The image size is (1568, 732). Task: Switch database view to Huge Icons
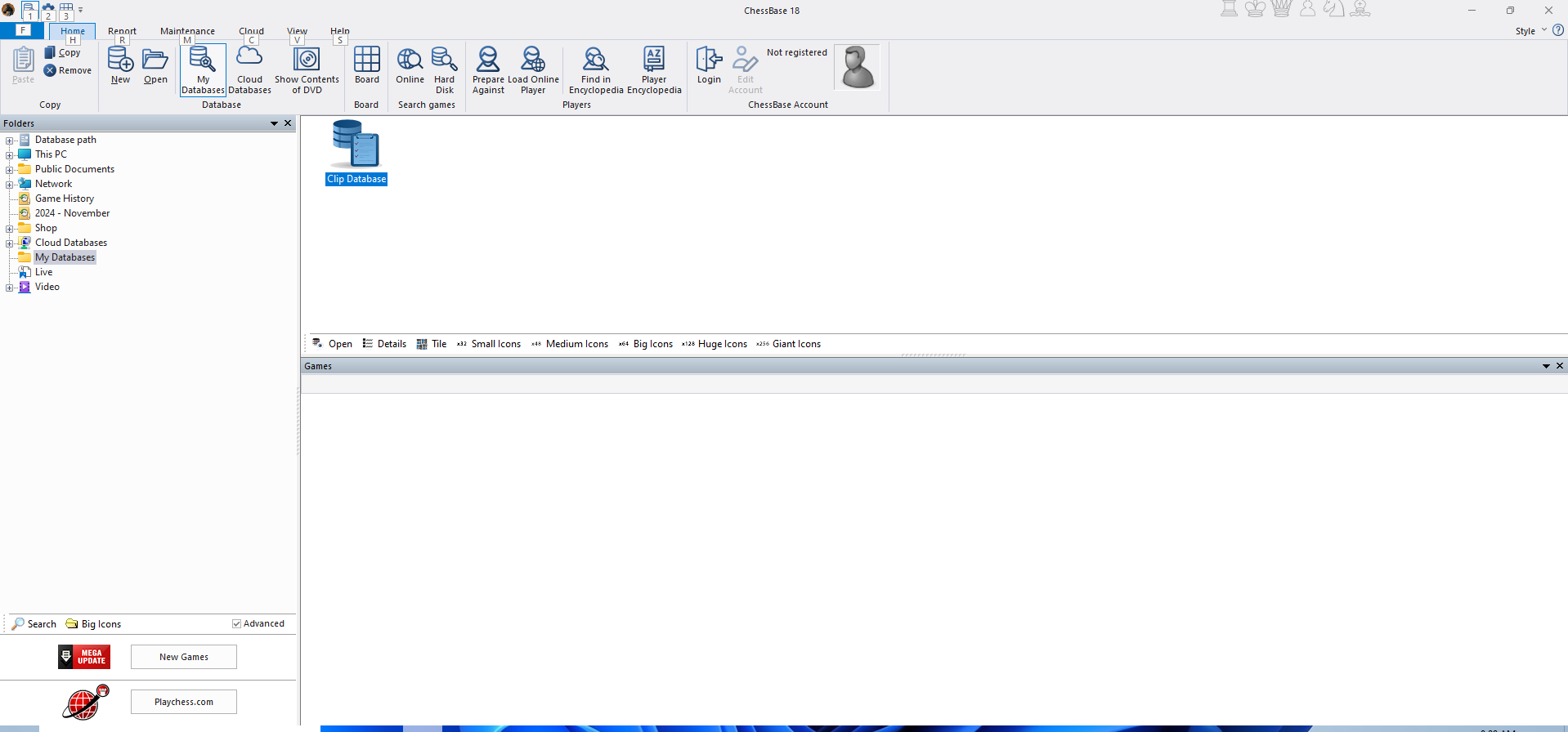point(715,344)
